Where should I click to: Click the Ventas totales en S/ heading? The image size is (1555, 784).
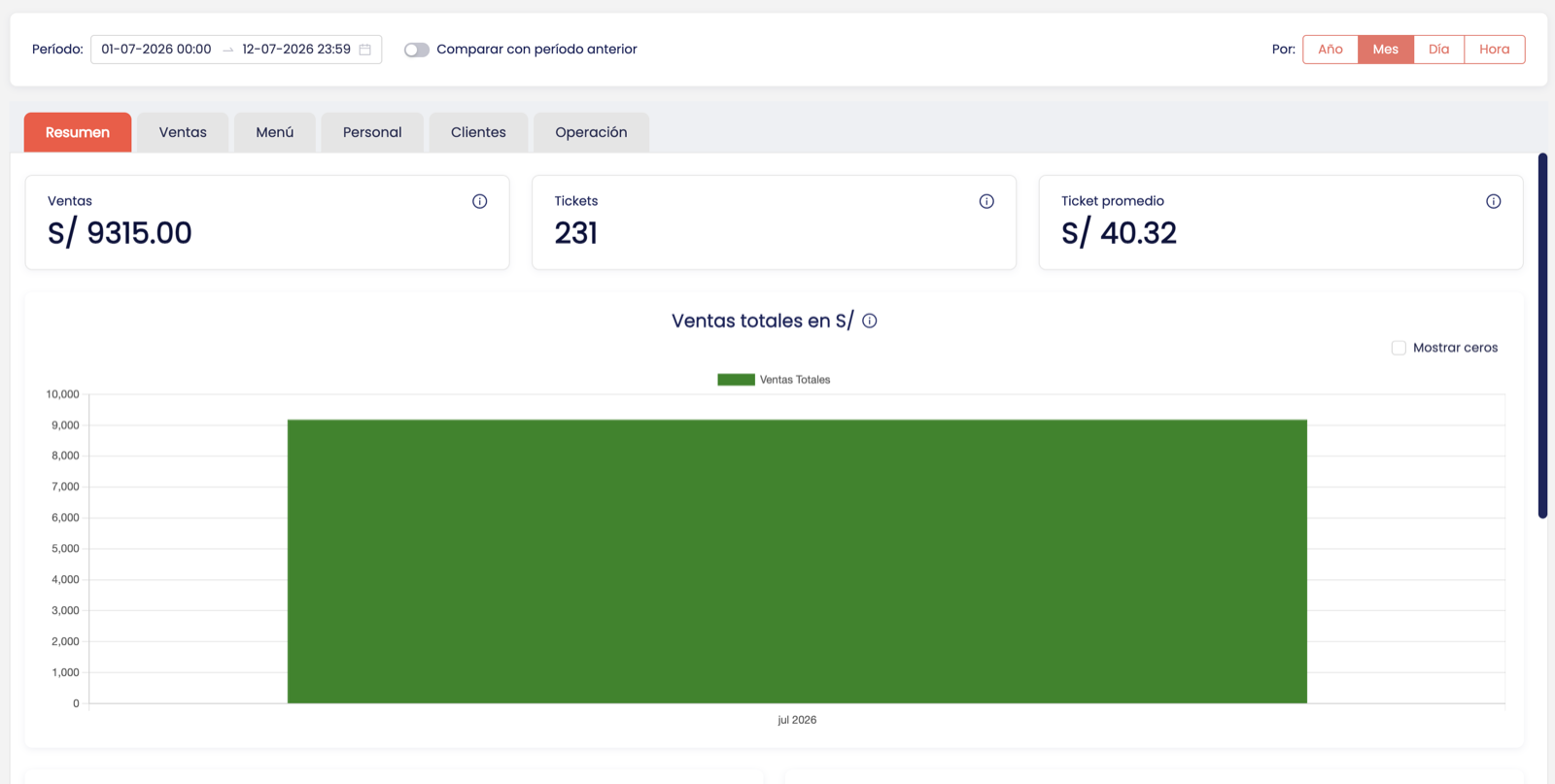tap(763, 321)
